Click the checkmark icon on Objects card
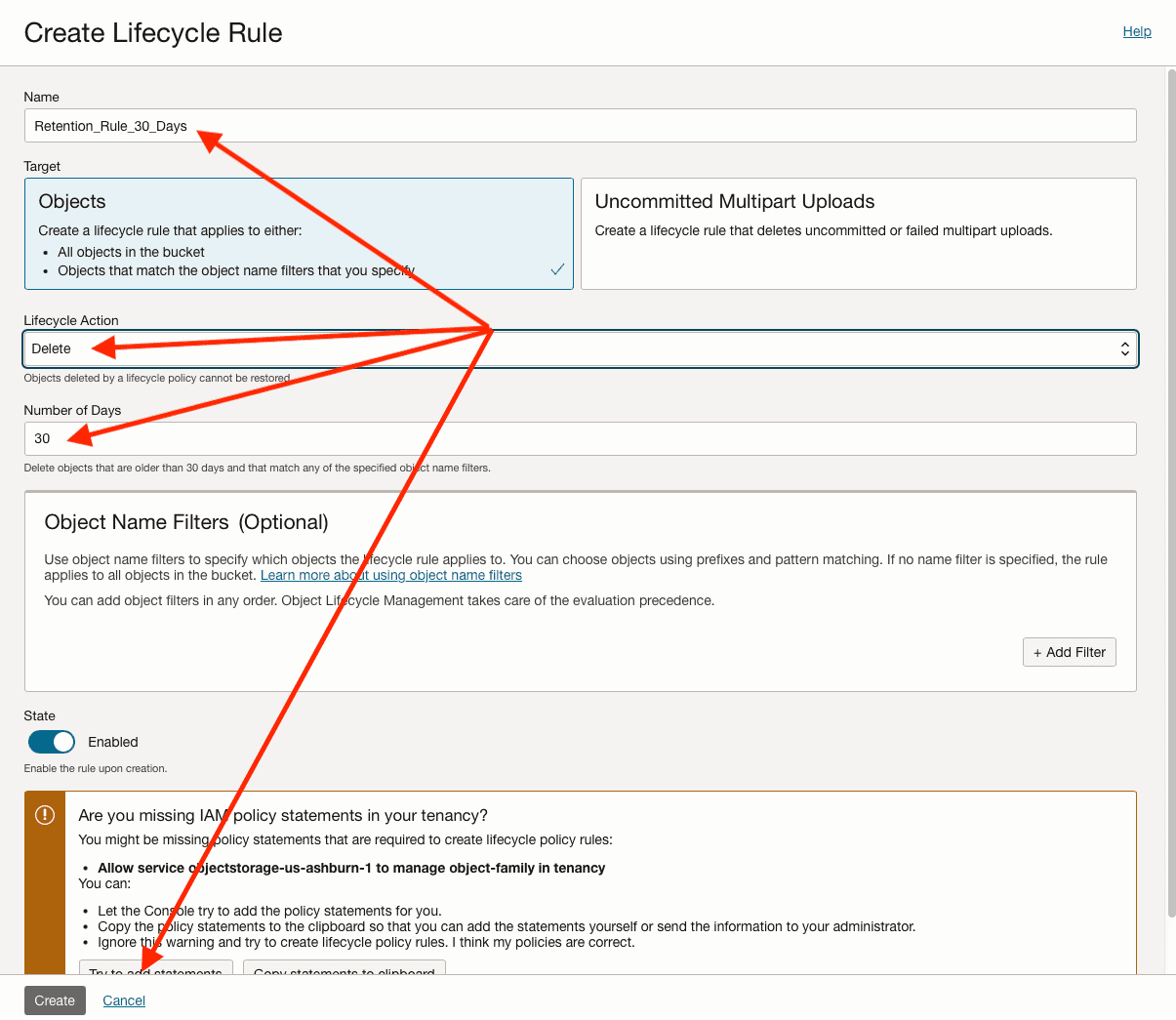 557,269
